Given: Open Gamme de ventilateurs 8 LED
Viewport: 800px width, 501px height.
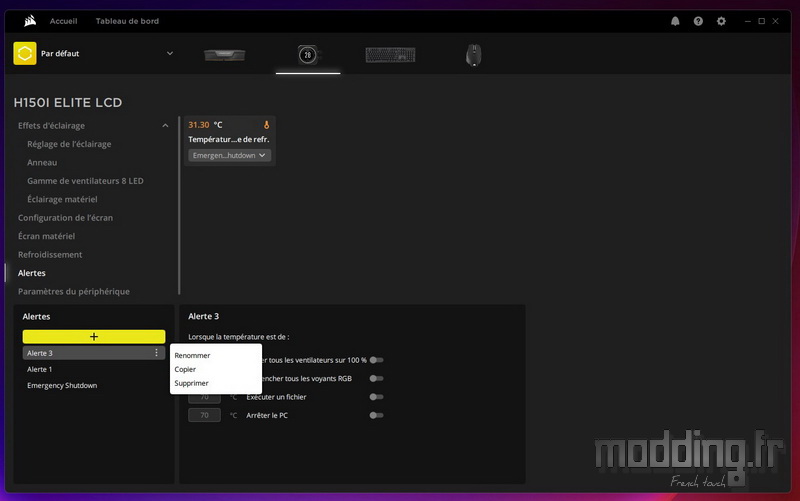Looking at the screenshot, I should (85, 181).
